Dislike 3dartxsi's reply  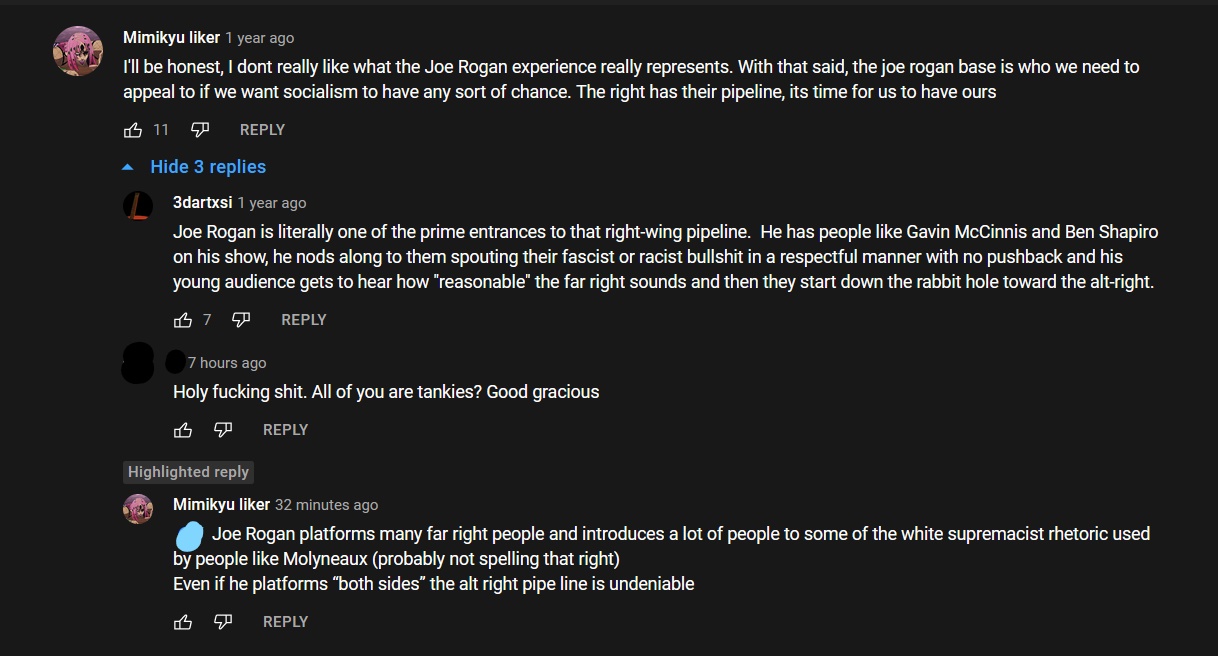click(x=241, y=320)
